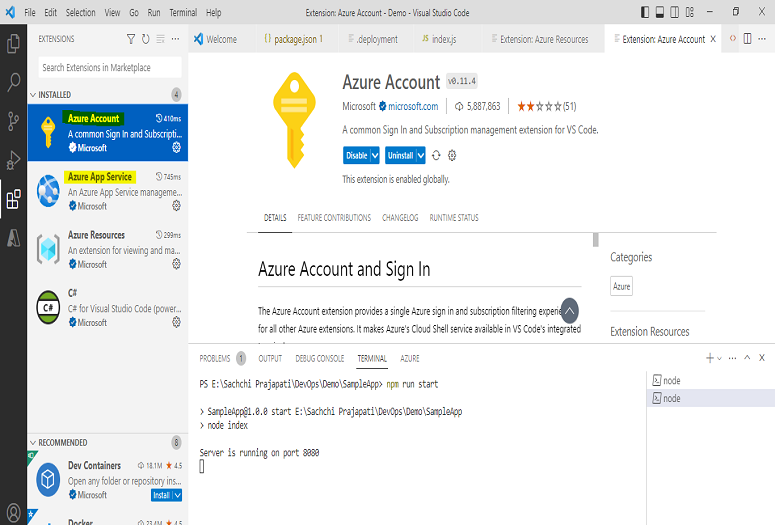Switch to OUTPUT panel tab
The width and height of the screenshot is (775, 525).
(270, 358)
